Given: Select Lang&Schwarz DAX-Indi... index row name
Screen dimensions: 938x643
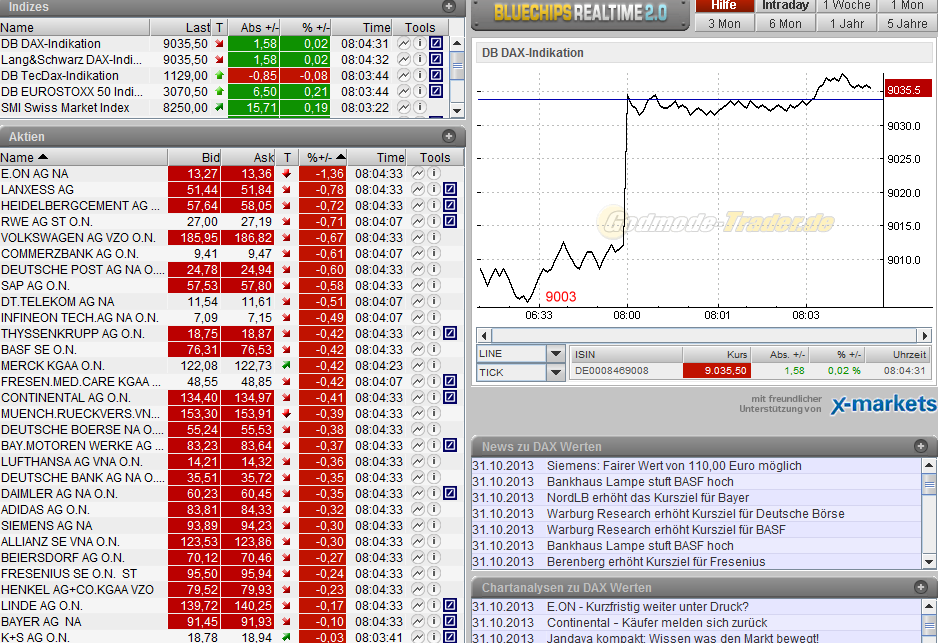Looking at the screenshot, I should [x=71, y=60].
